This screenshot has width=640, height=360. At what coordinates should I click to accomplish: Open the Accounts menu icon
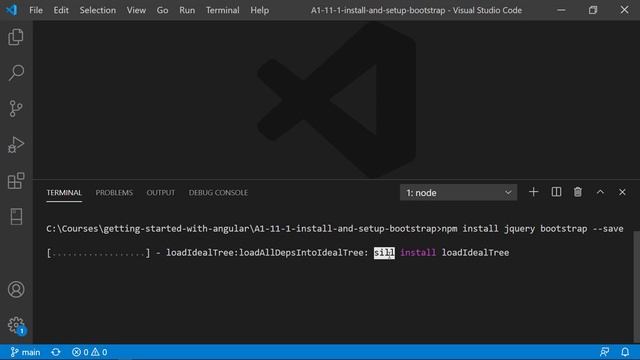click(16, 289)
